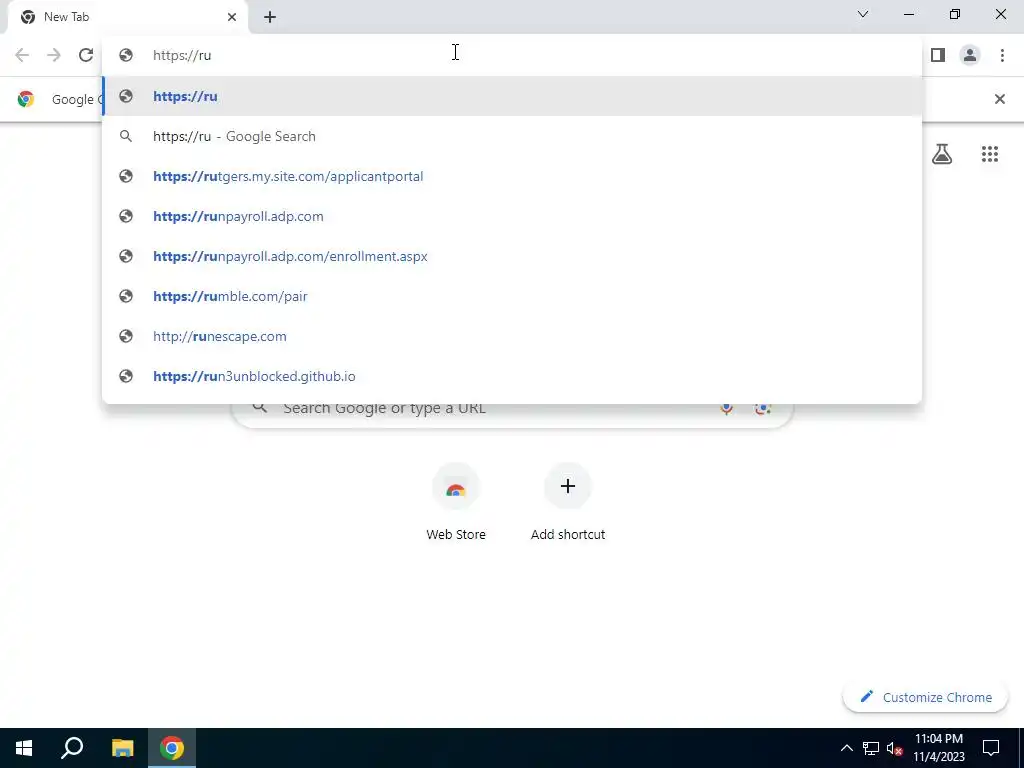Screen dimensions: 1024x768
Task: Open Customize Chrome
Action: point(925,697)
